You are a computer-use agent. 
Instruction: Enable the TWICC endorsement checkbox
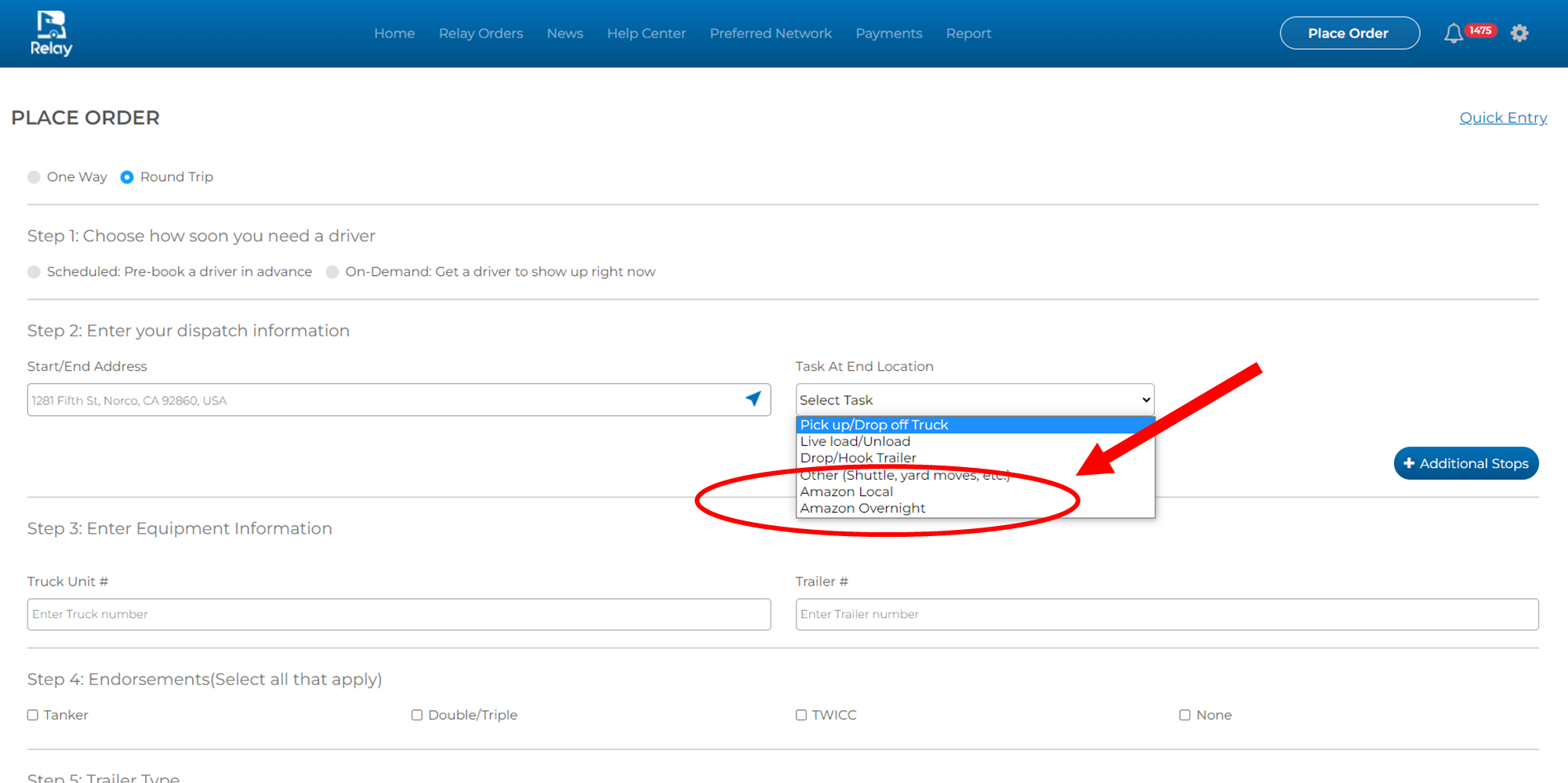(801, 715)
